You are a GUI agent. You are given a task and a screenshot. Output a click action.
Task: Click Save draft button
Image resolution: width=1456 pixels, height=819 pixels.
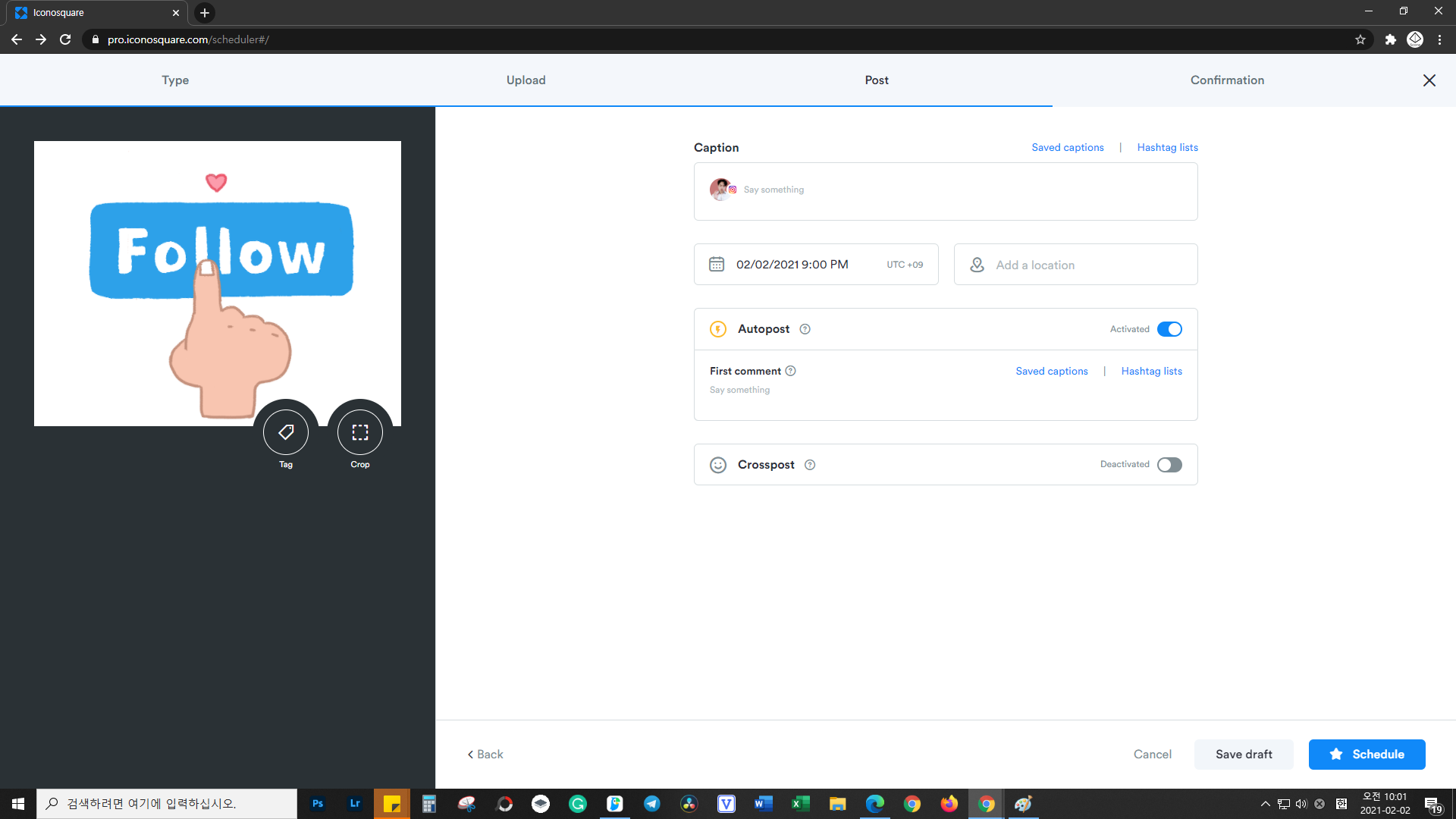coord(1244,754)
